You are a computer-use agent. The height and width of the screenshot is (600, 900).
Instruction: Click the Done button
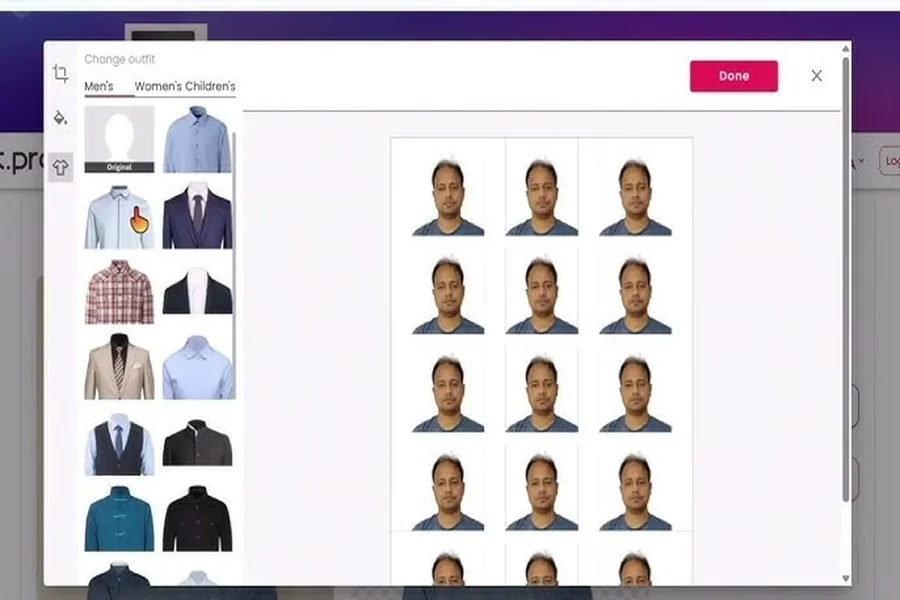click(x=733, y=76)
